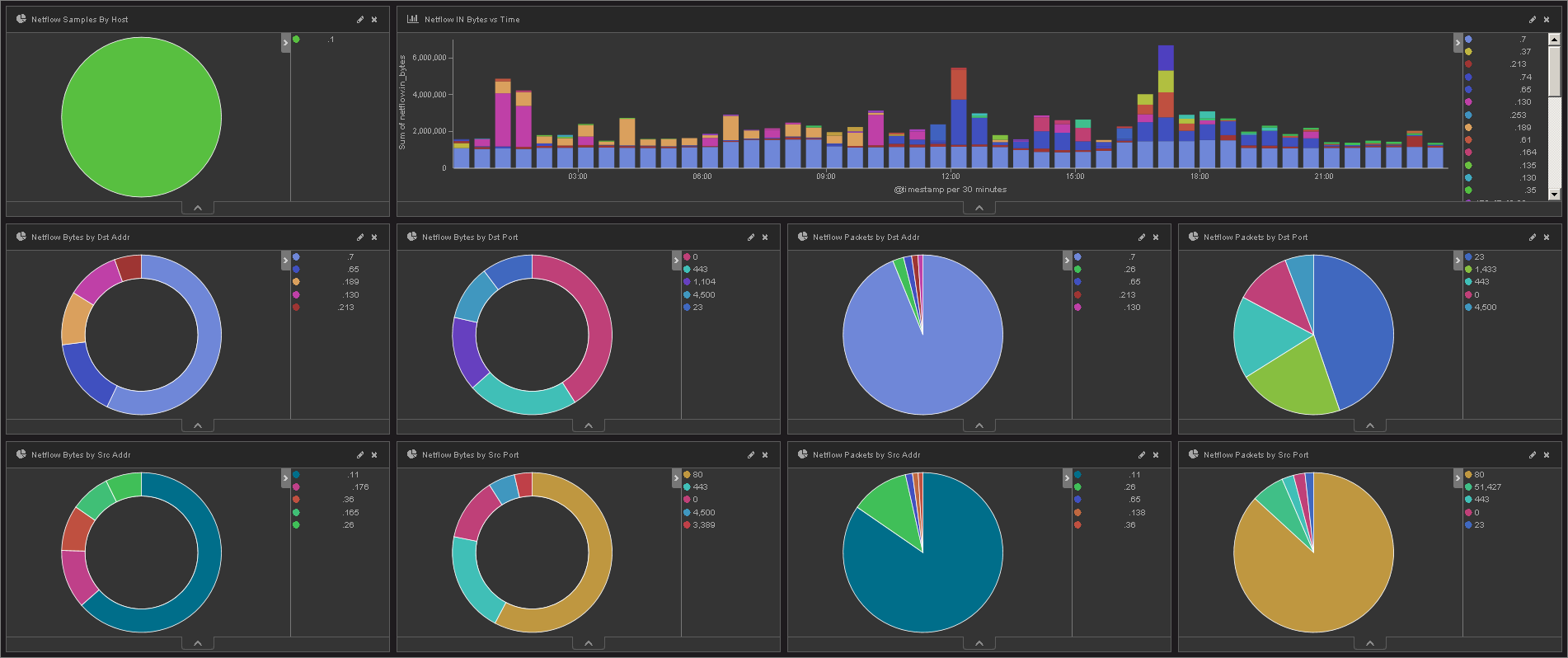Remove the Netflow Samples By Host panel

pyautogui.click(x=374, y=20)
